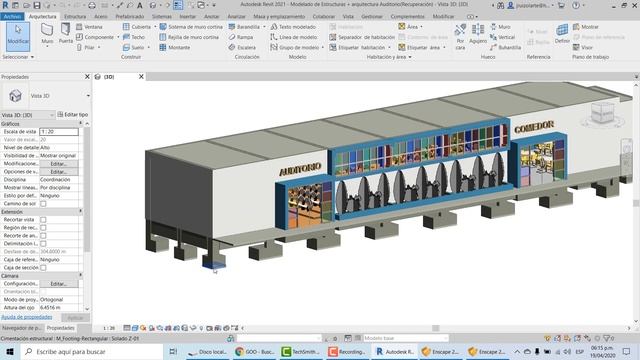Click Editar for Modificaciones de visibilidad

59,164
